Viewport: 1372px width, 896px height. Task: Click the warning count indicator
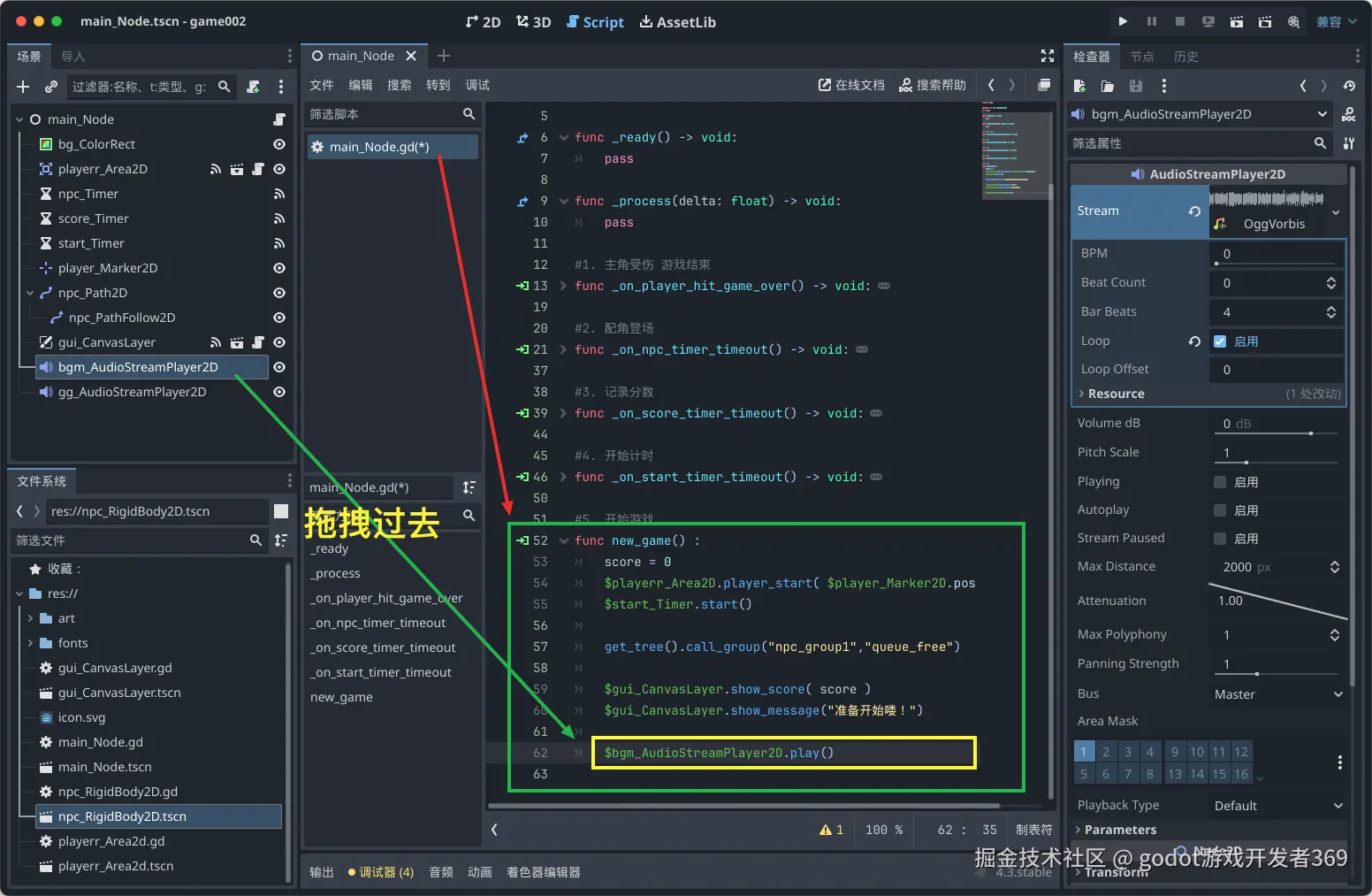coord(832,830)
